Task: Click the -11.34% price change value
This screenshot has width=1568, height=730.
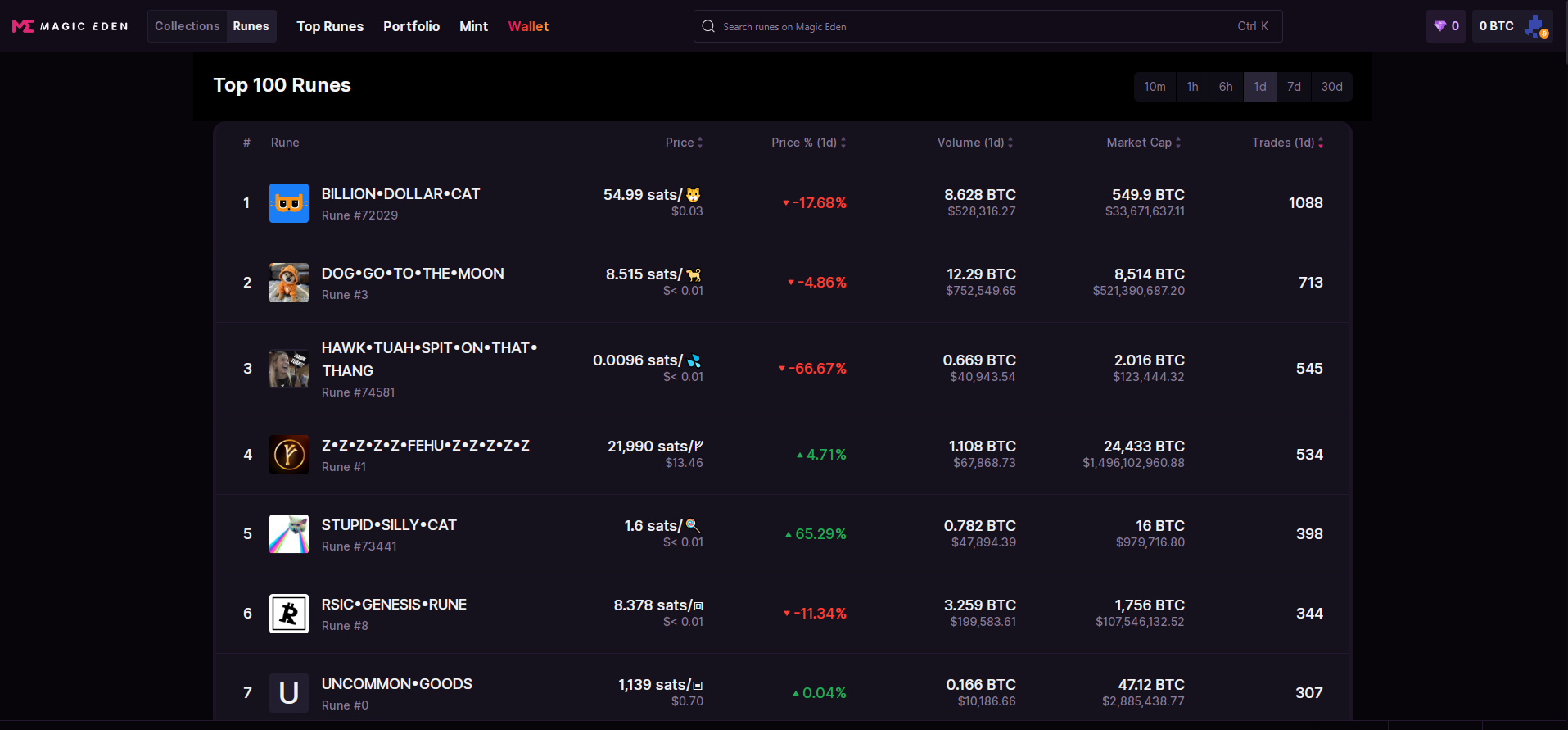Action: point(815,614)
